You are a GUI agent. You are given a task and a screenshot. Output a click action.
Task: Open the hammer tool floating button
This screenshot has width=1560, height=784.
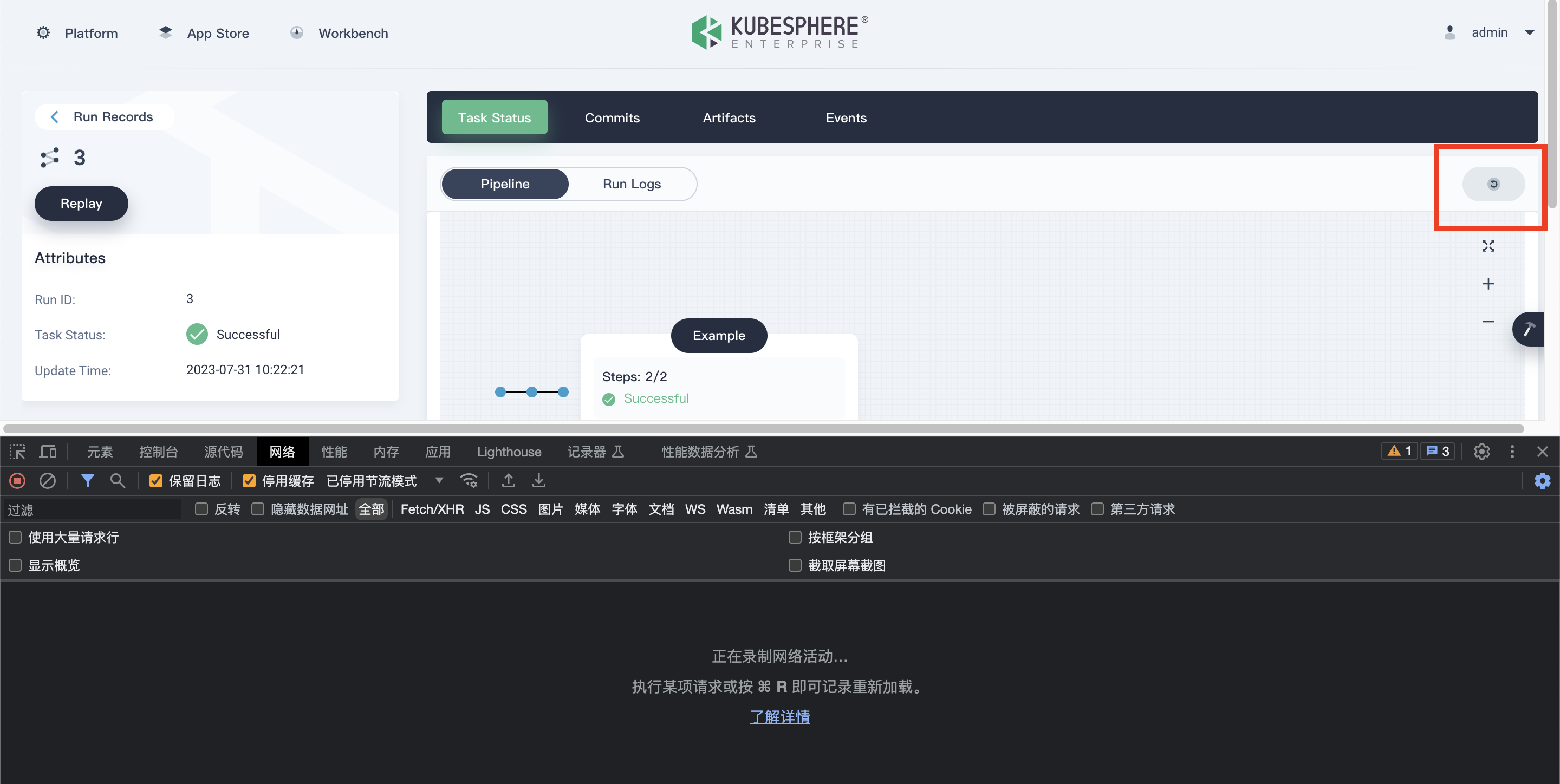click(x=1529, y=329)
